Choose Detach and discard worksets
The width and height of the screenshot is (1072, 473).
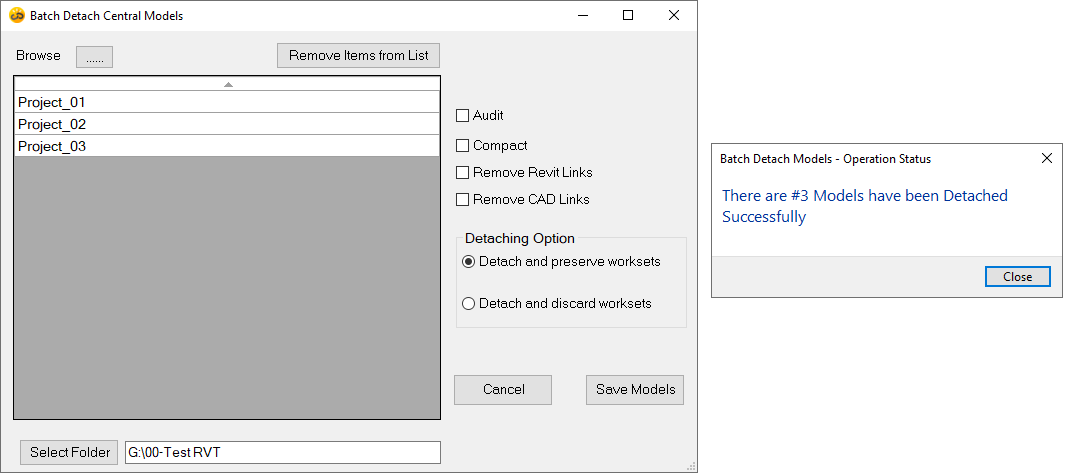[469, 304]
